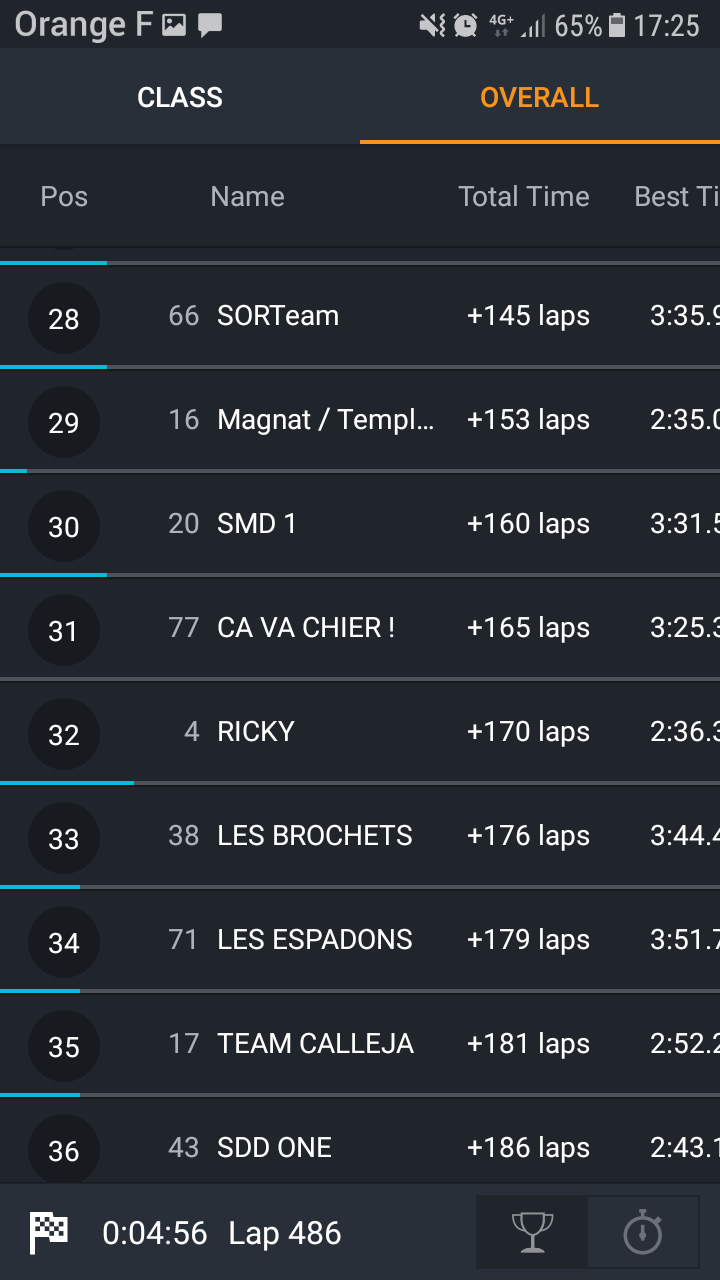This screenshot has width=720, height=1280.
Task: Tap the trophy results icon
Action: click(x=531, y=1232)
